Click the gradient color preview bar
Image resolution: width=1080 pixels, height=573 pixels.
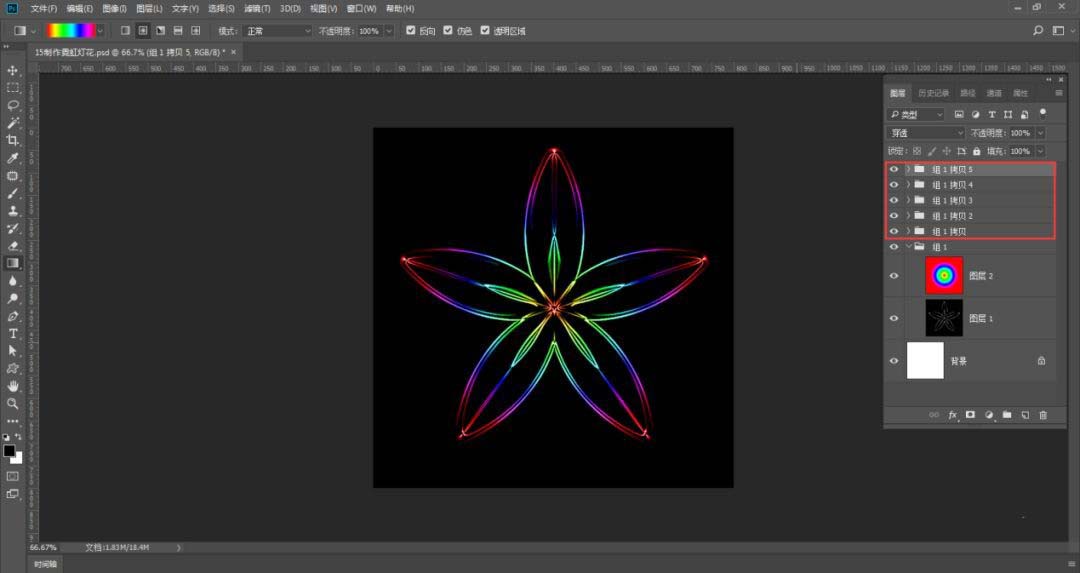71,31
